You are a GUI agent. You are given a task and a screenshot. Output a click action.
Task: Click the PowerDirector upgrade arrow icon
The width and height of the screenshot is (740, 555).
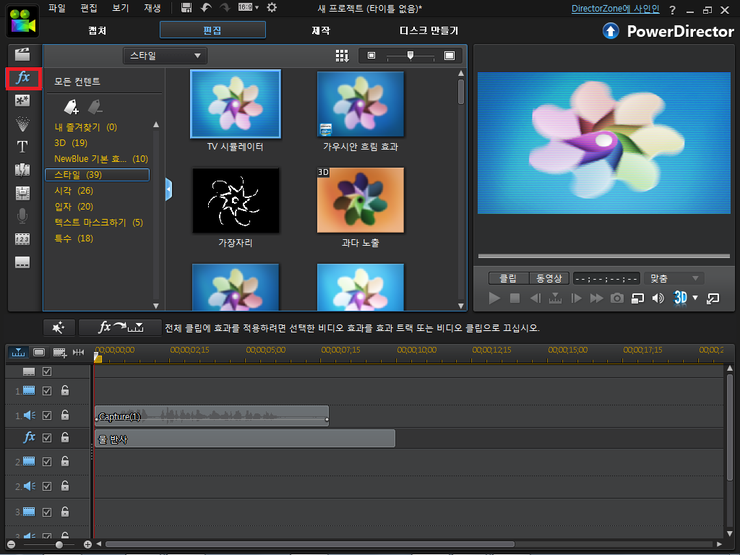click(611, 31)
